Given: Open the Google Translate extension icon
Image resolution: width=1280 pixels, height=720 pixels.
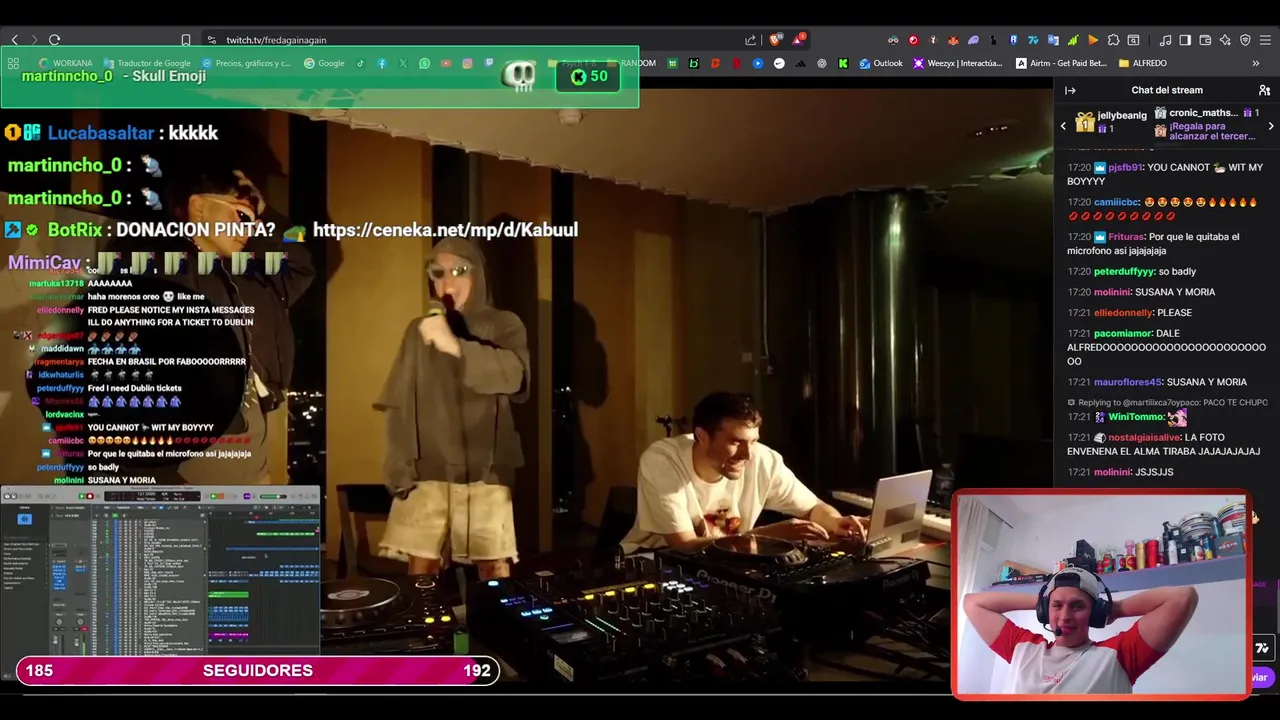Looking at the screenshot, I should coord(1053,40).
